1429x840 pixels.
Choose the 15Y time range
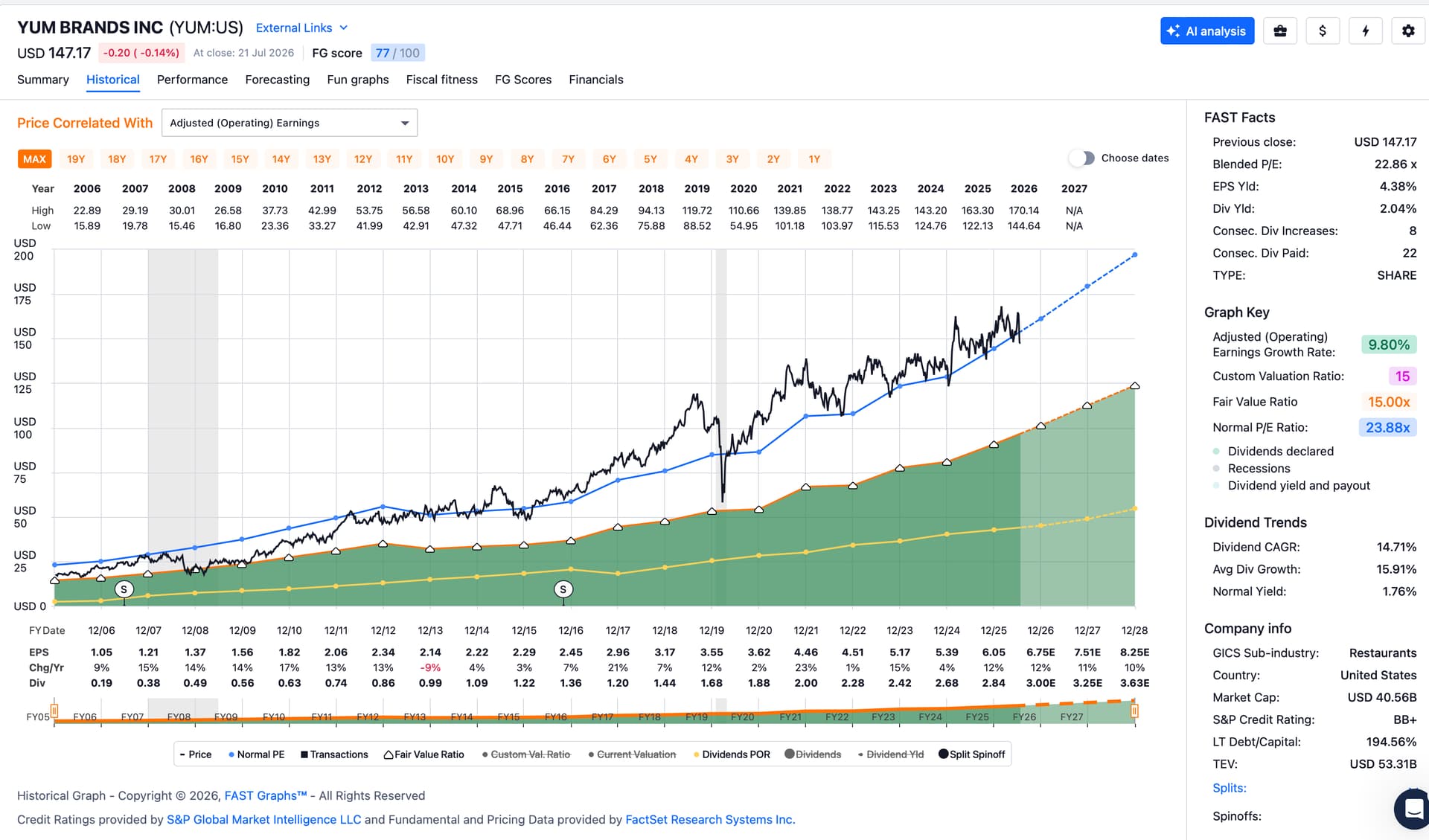click(240, 159)
